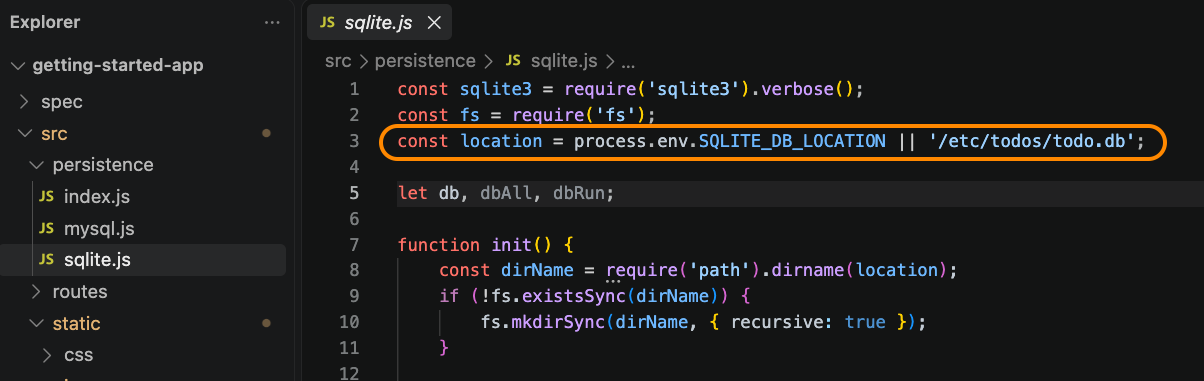Click the SQLITE_DB_LOCATION identifier in code
Image resolution: width=1204 pixels, height=381 pixels.
792,141
